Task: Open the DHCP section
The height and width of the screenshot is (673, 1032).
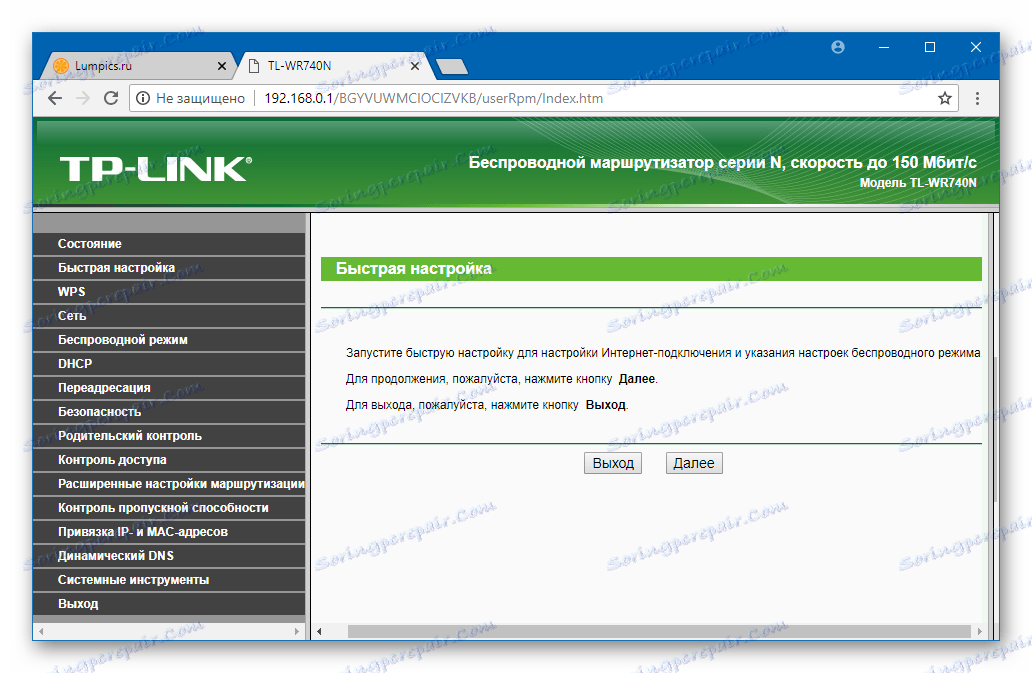Action: pyautogui.click(x=169, y=364)
